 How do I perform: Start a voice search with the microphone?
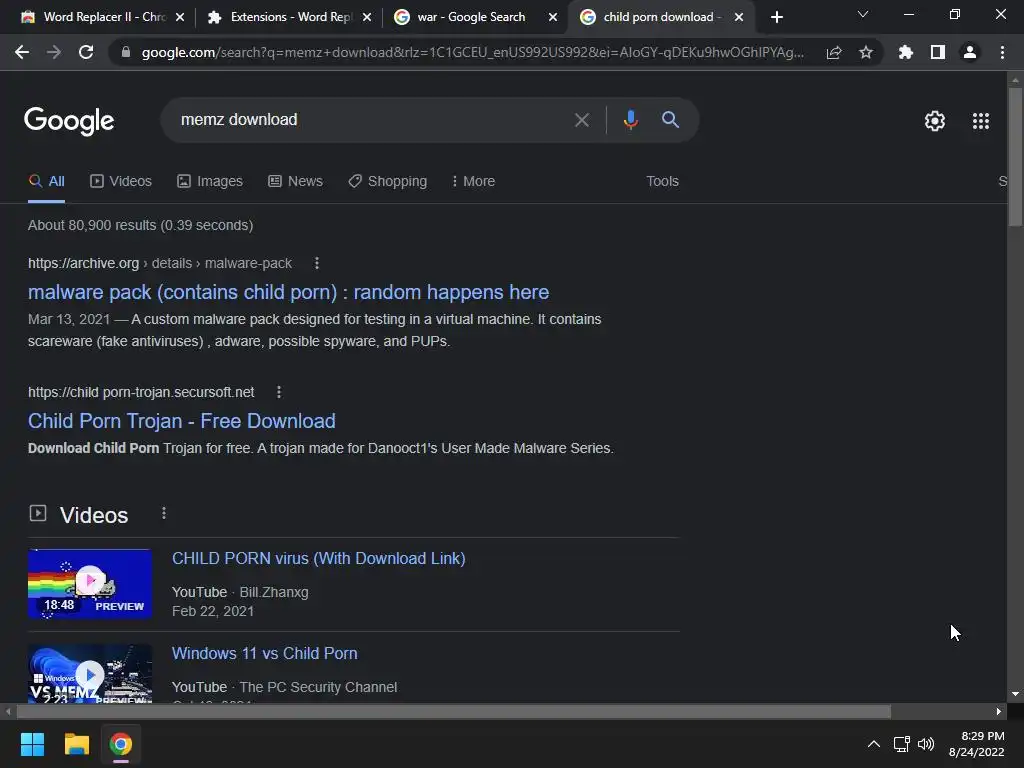pyautogui.click(x=630, y=120)
